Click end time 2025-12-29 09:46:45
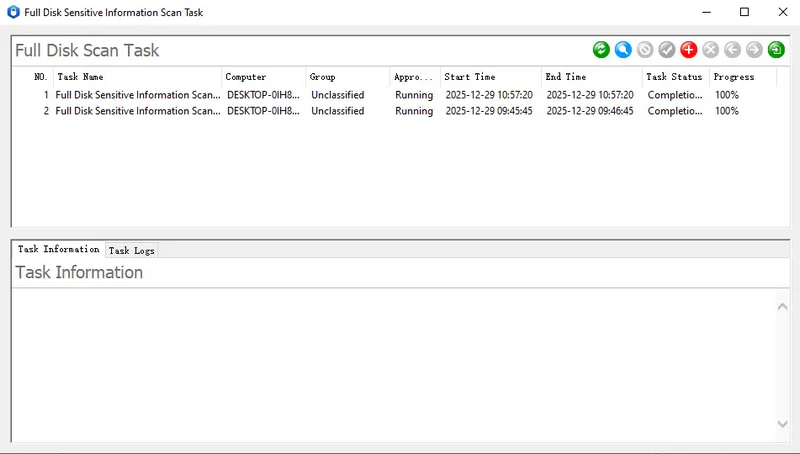 pyautogui.click(x=590, y=111)
